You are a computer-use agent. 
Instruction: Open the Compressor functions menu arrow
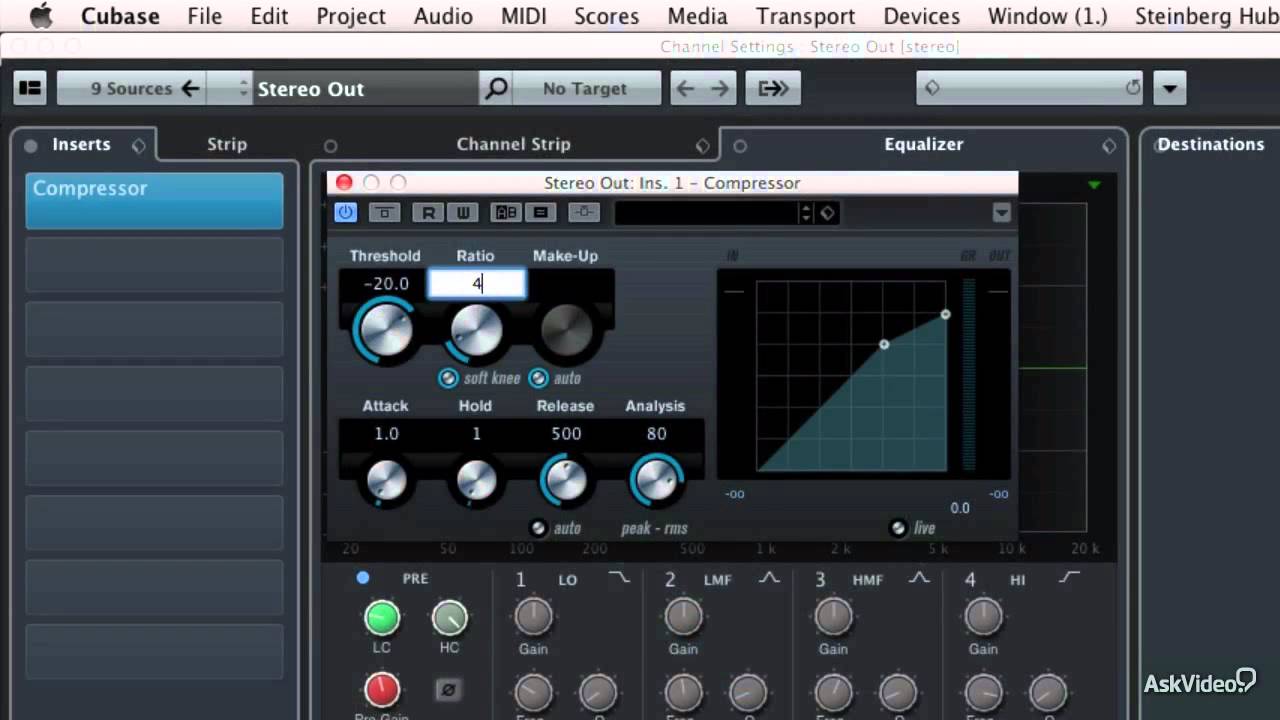1001,213
